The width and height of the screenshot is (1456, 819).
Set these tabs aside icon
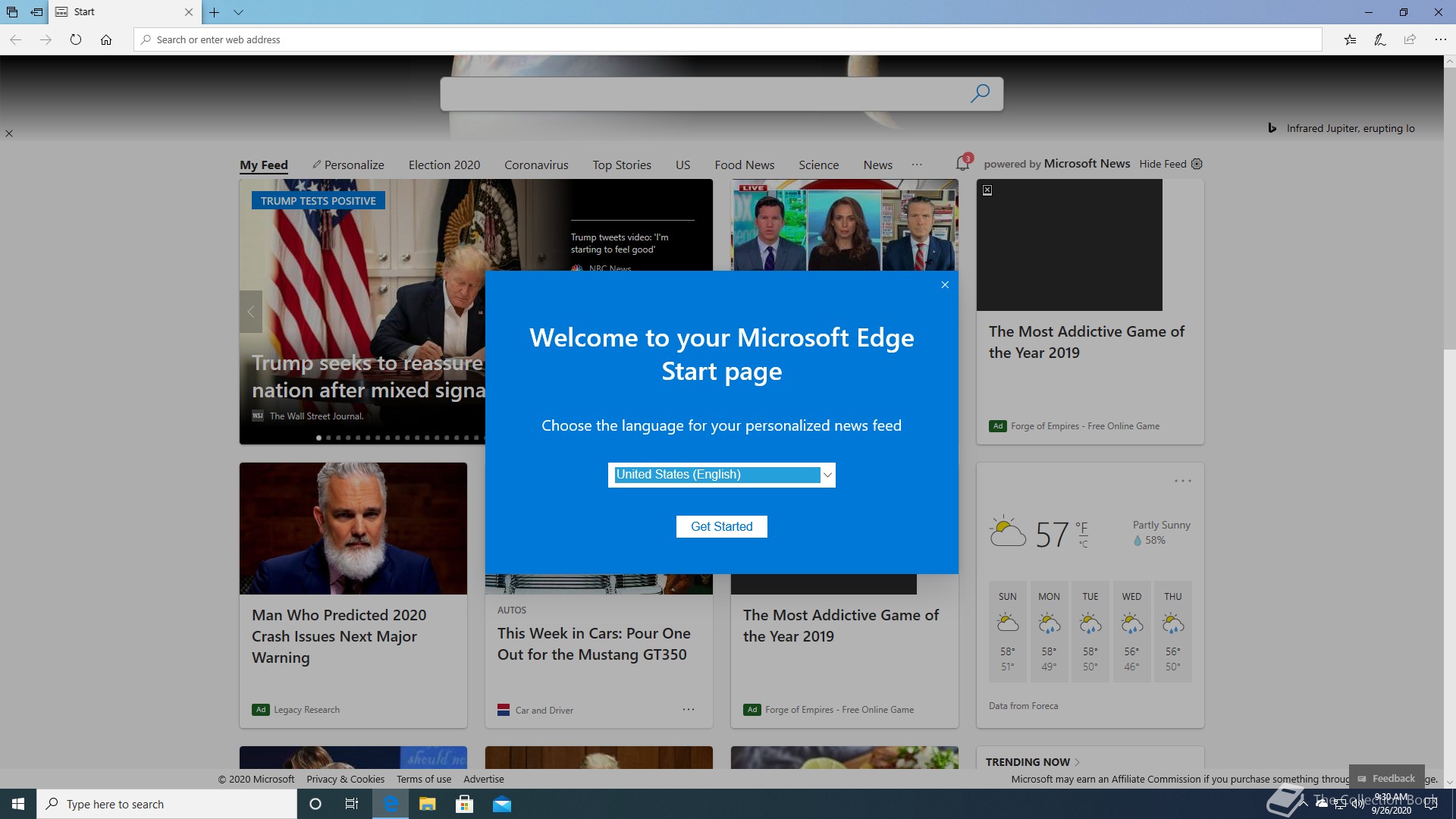click(x=36, y=12)
